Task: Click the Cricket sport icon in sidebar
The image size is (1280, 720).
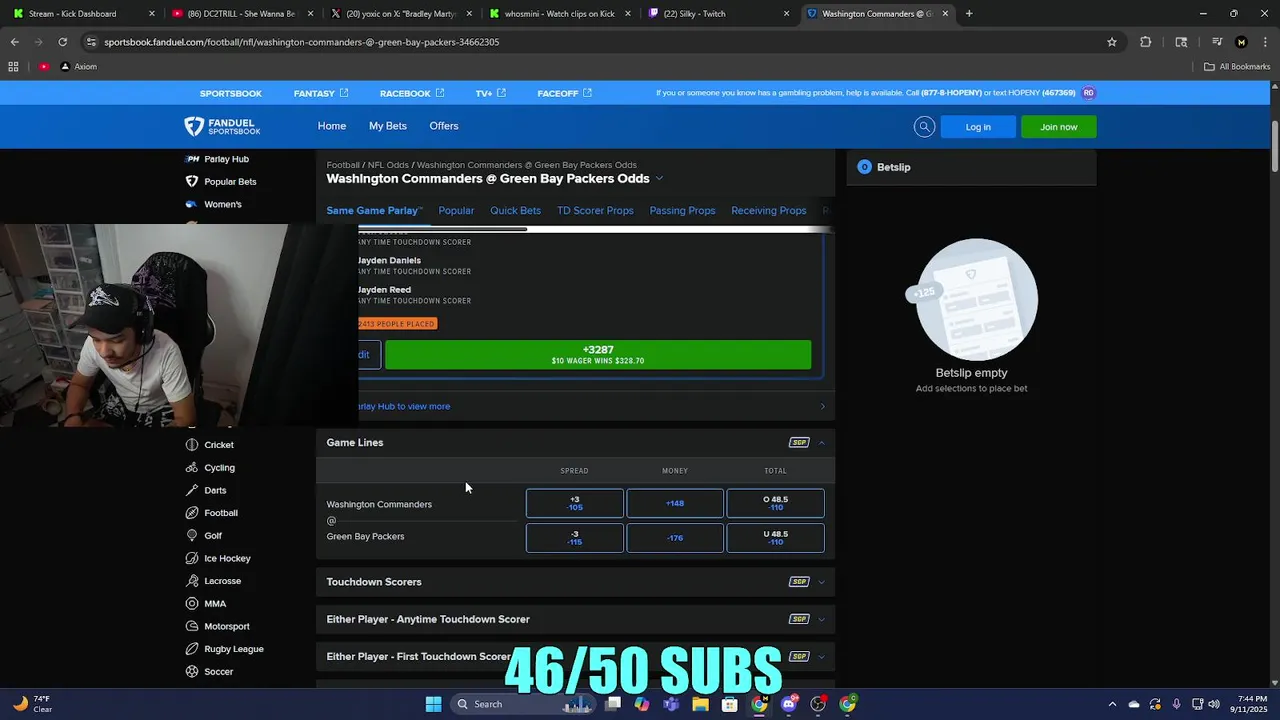Action: pos(192,445)
